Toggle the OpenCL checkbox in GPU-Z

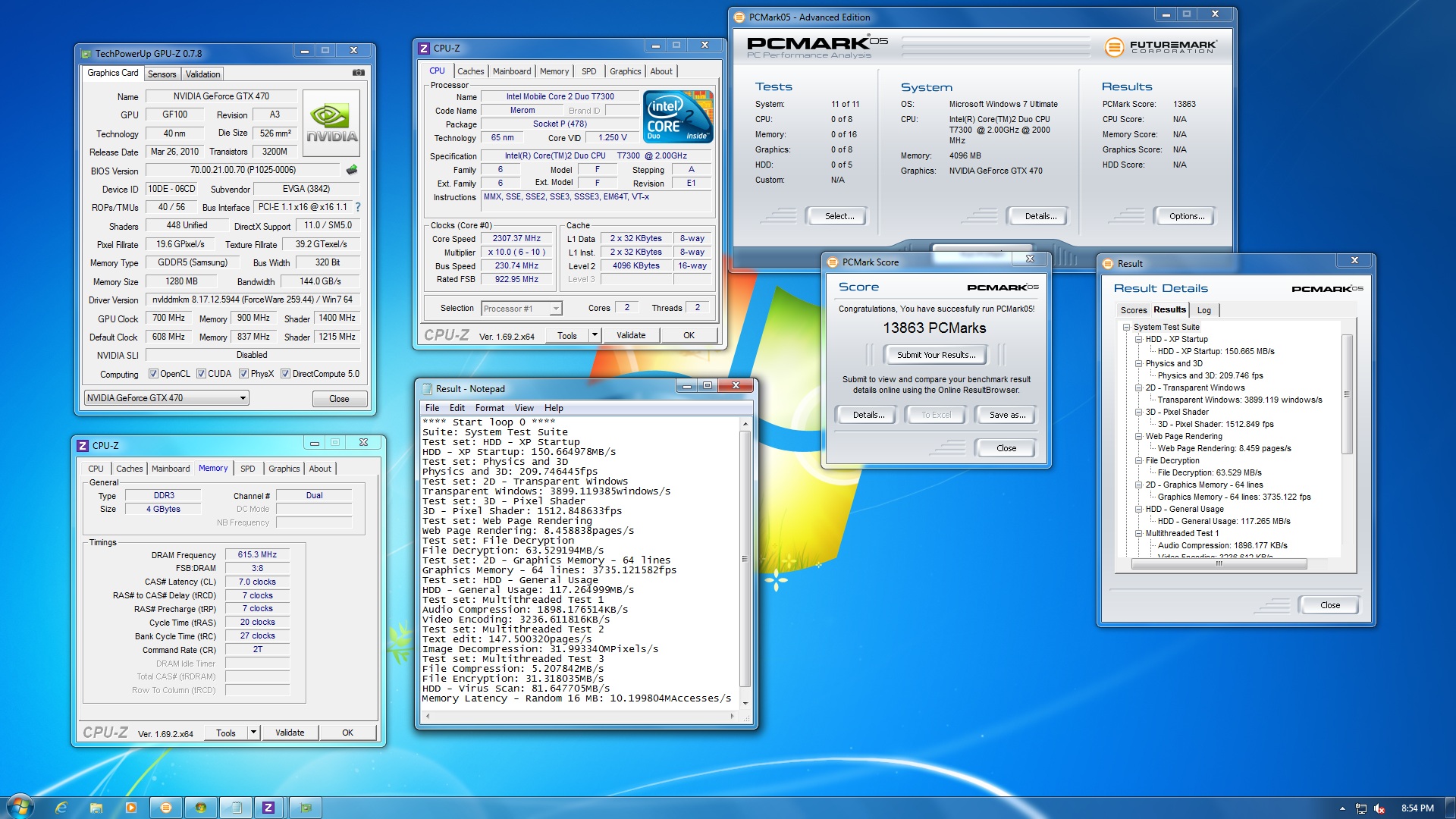[153, 374]
